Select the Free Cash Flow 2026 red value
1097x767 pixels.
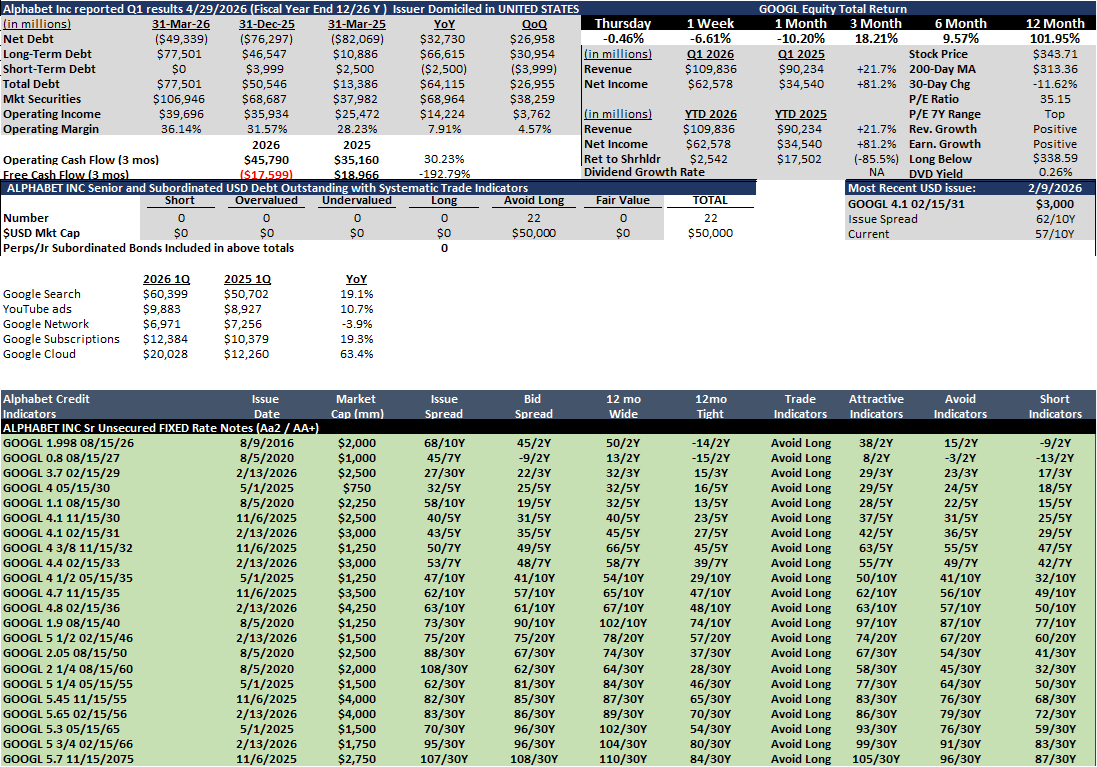tap(266, 175)
